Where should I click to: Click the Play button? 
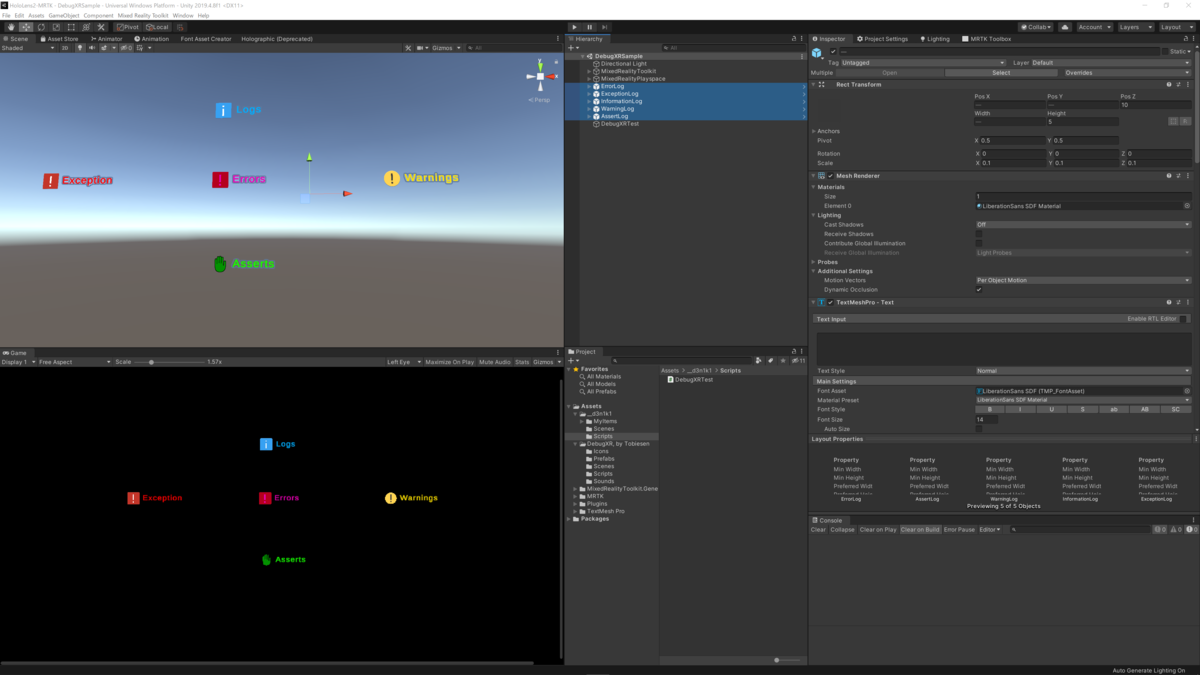click(574, 27)
